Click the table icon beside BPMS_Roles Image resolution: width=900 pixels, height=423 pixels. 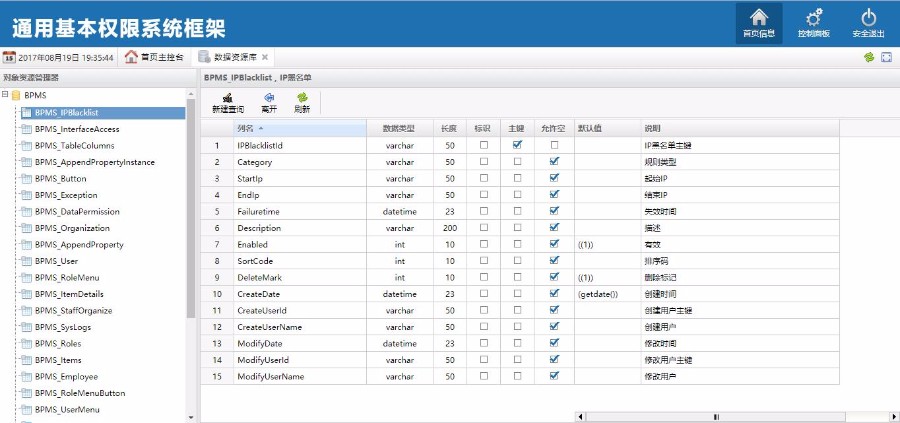click(x=26, y=344)
